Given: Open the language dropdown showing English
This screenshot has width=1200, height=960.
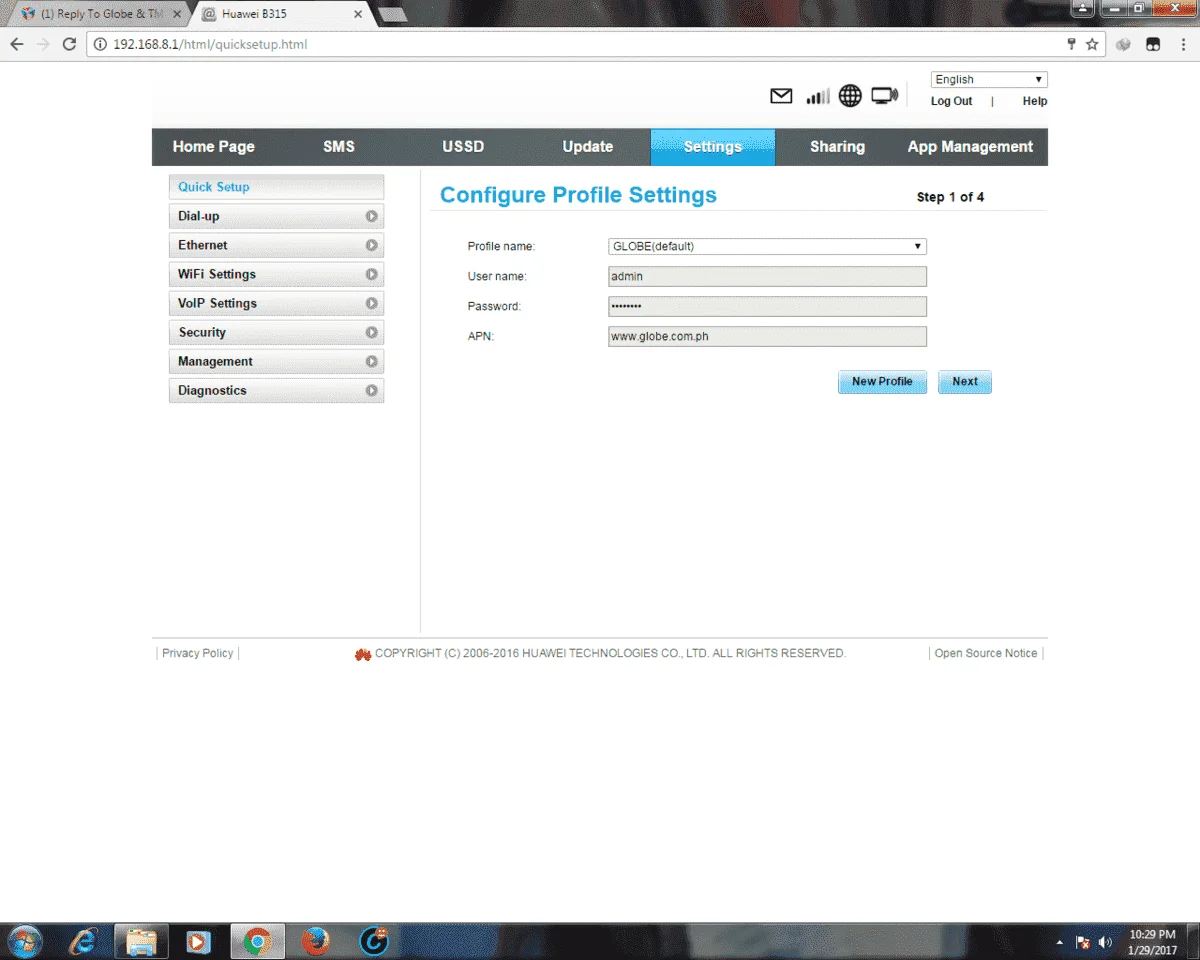Looking at the screenshot, I should (989, 80).
